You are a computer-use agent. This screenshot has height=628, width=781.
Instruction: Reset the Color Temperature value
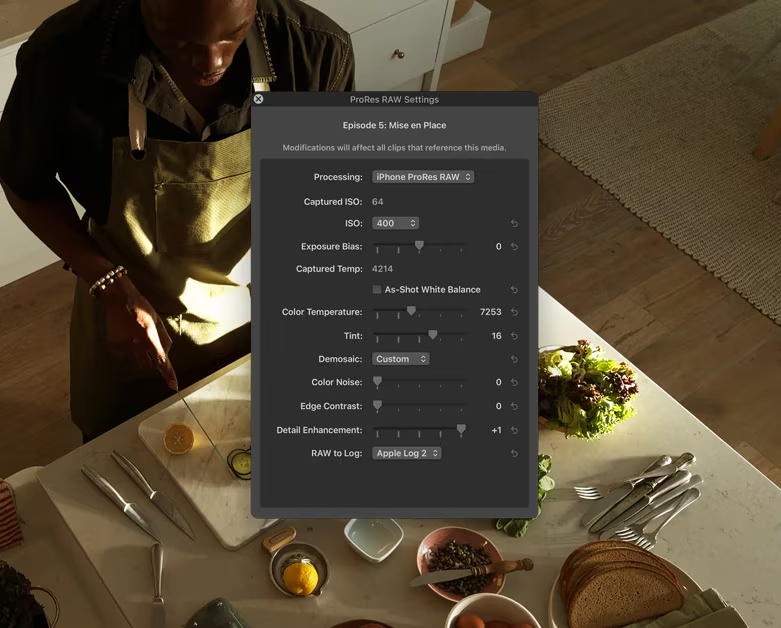coord(514,312)
